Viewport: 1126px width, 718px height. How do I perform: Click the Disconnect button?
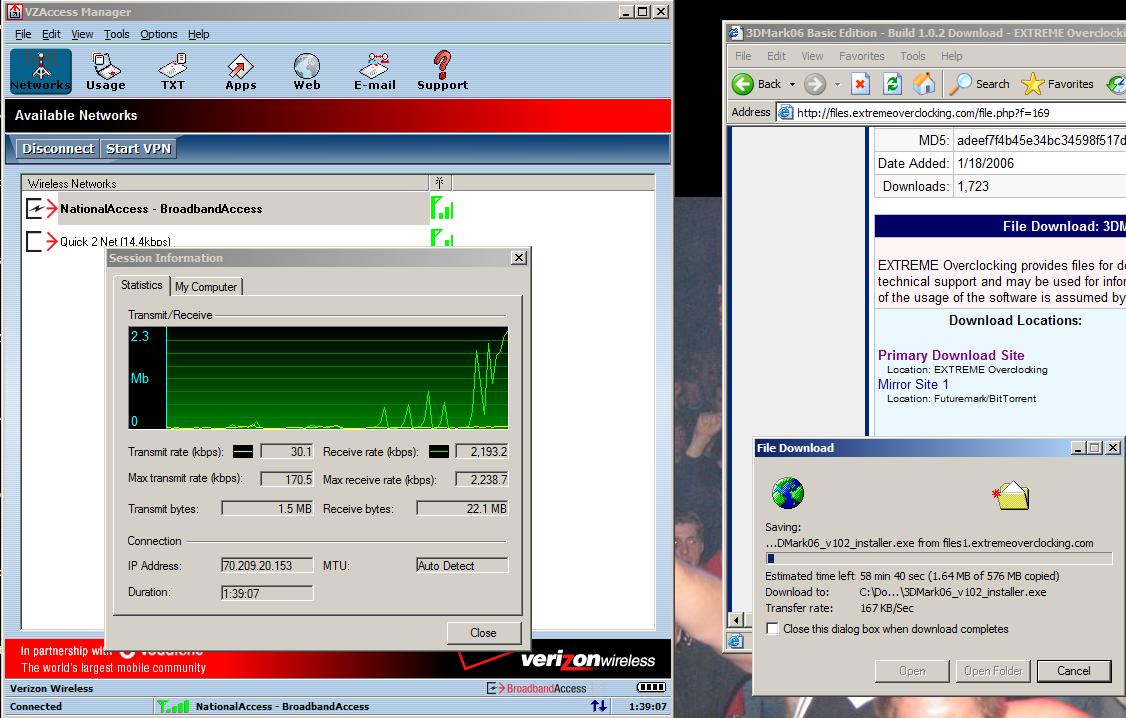point(58,149)
